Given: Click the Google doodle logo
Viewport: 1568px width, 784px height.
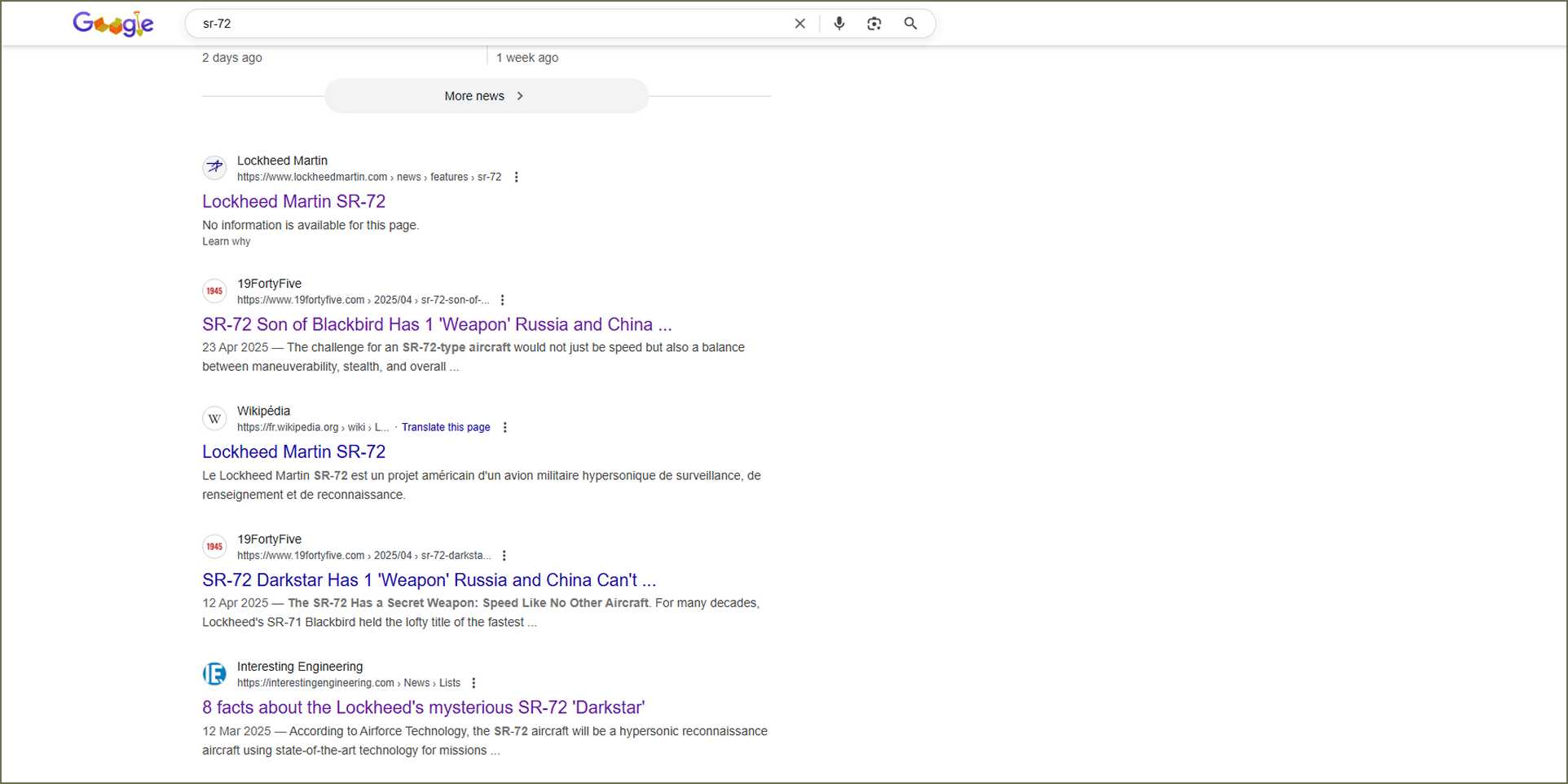Looking at the screenshot, I should 112,24.
